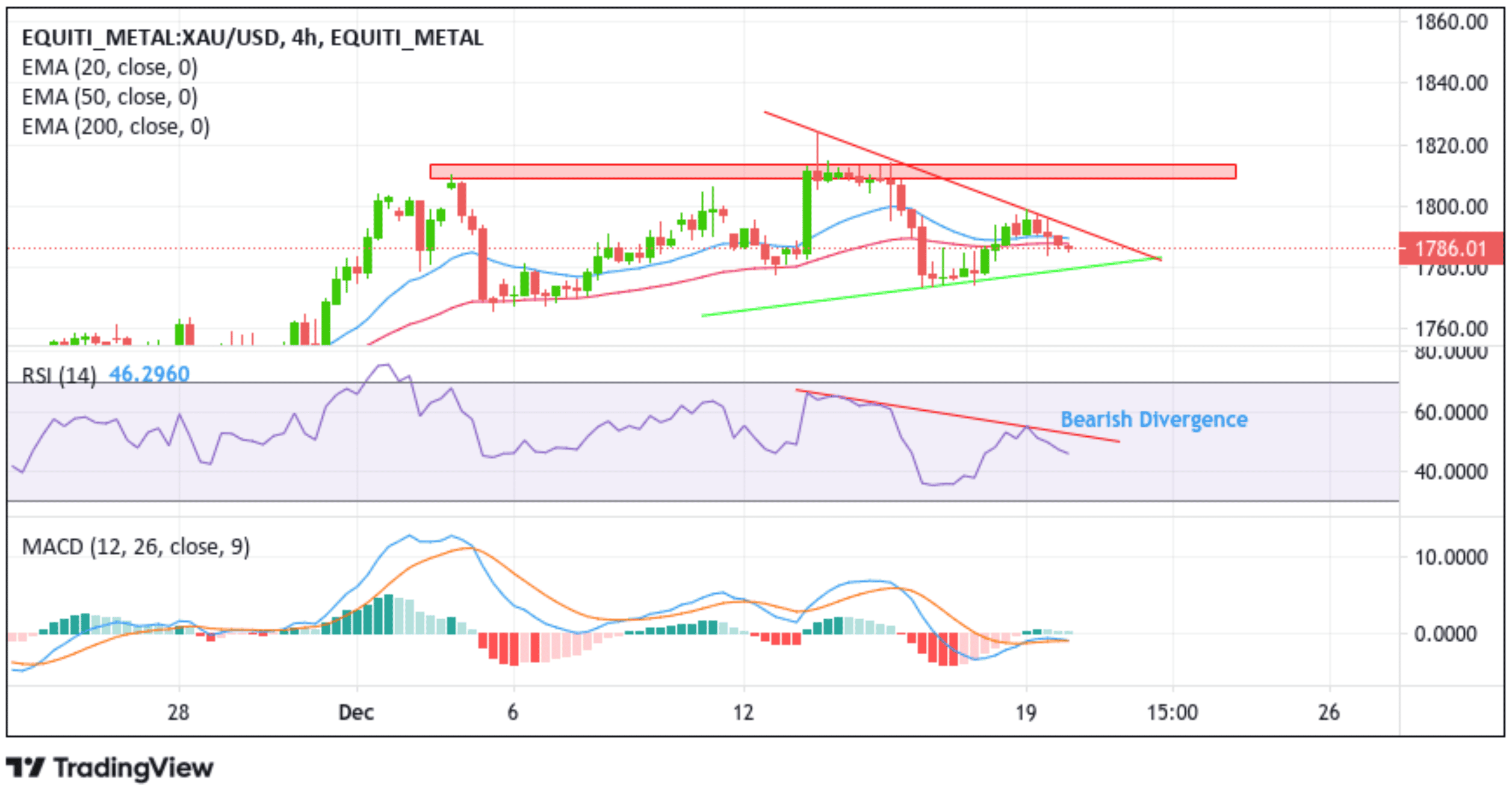
Task: Click the 10.0000 MACD axis label
Action: pyautogui.click(x=1451, y=557)
